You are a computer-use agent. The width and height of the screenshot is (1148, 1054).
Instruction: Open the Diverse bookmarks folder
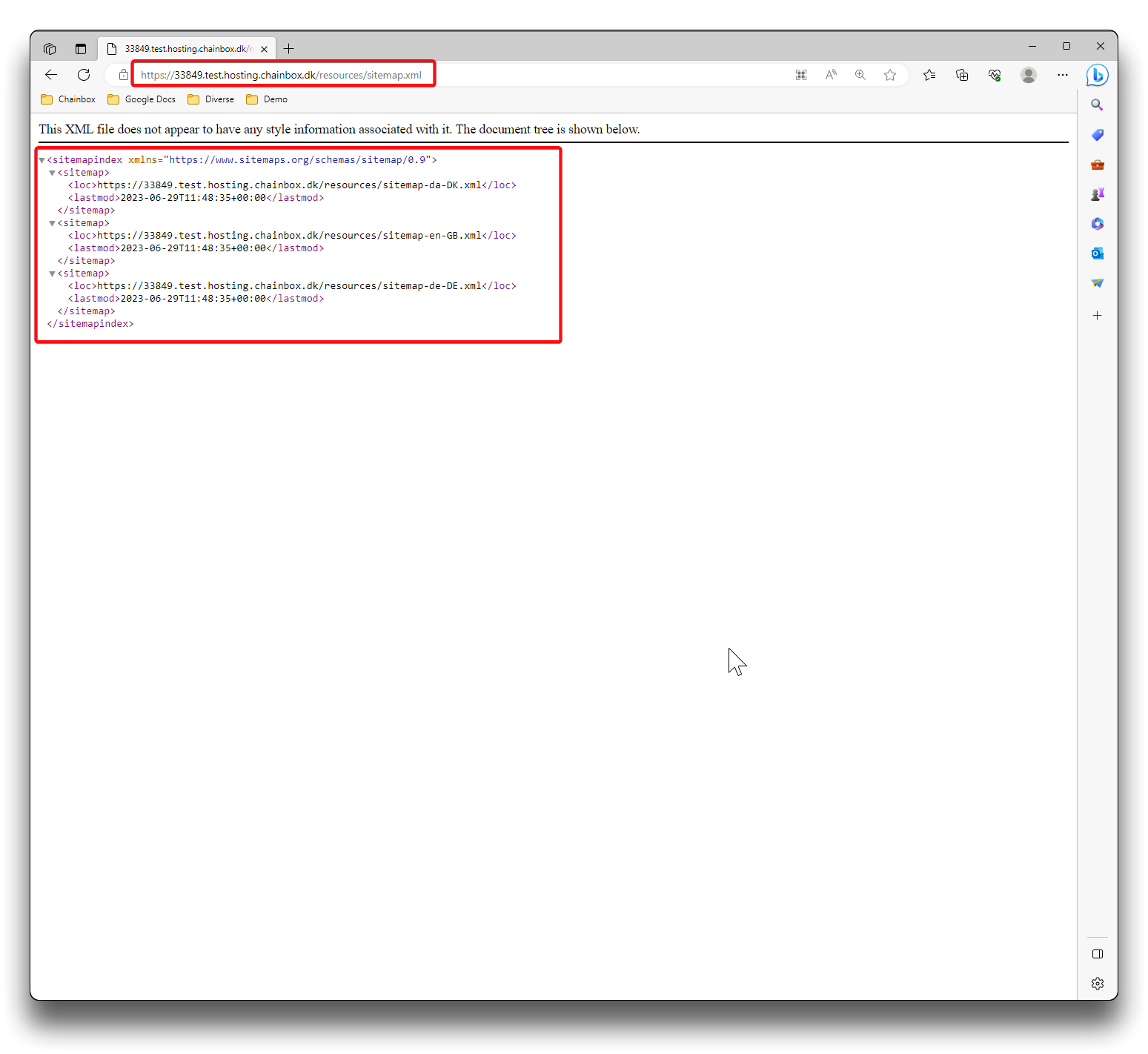[x=211, y=99]
